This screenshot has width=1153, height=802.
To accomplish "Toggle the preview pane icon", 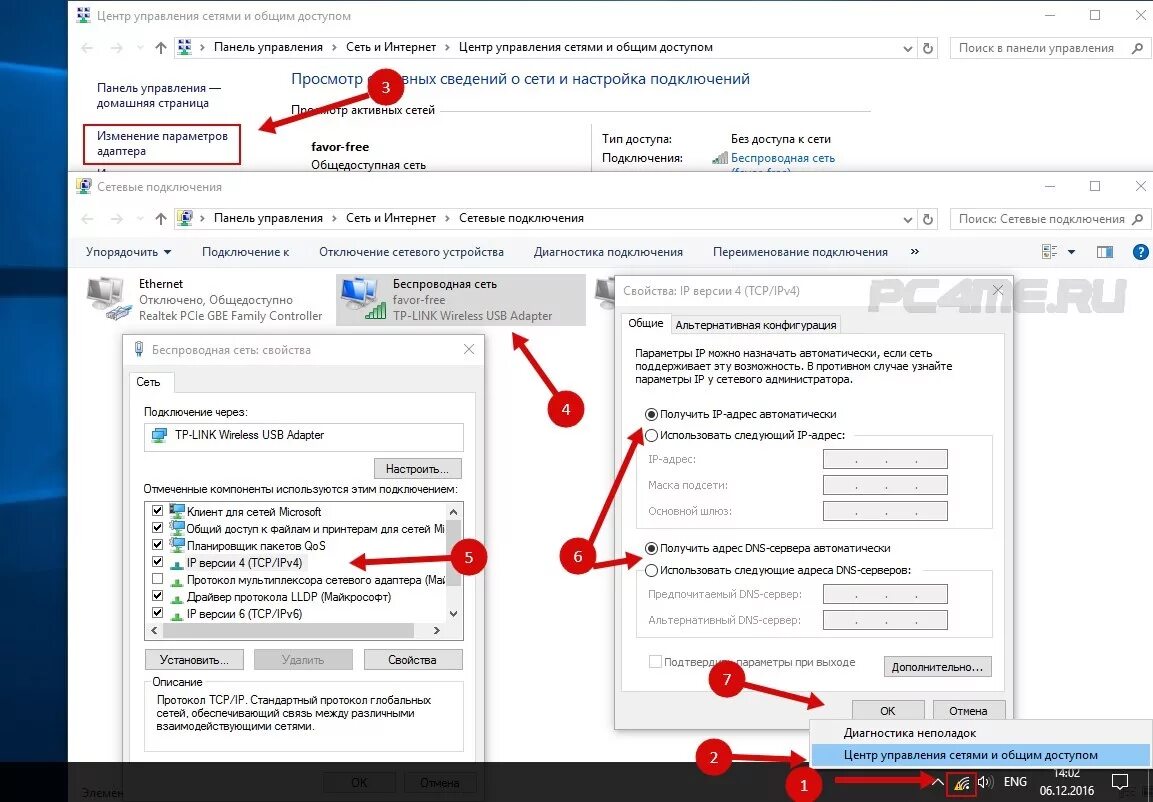I will click(1104, 252).
